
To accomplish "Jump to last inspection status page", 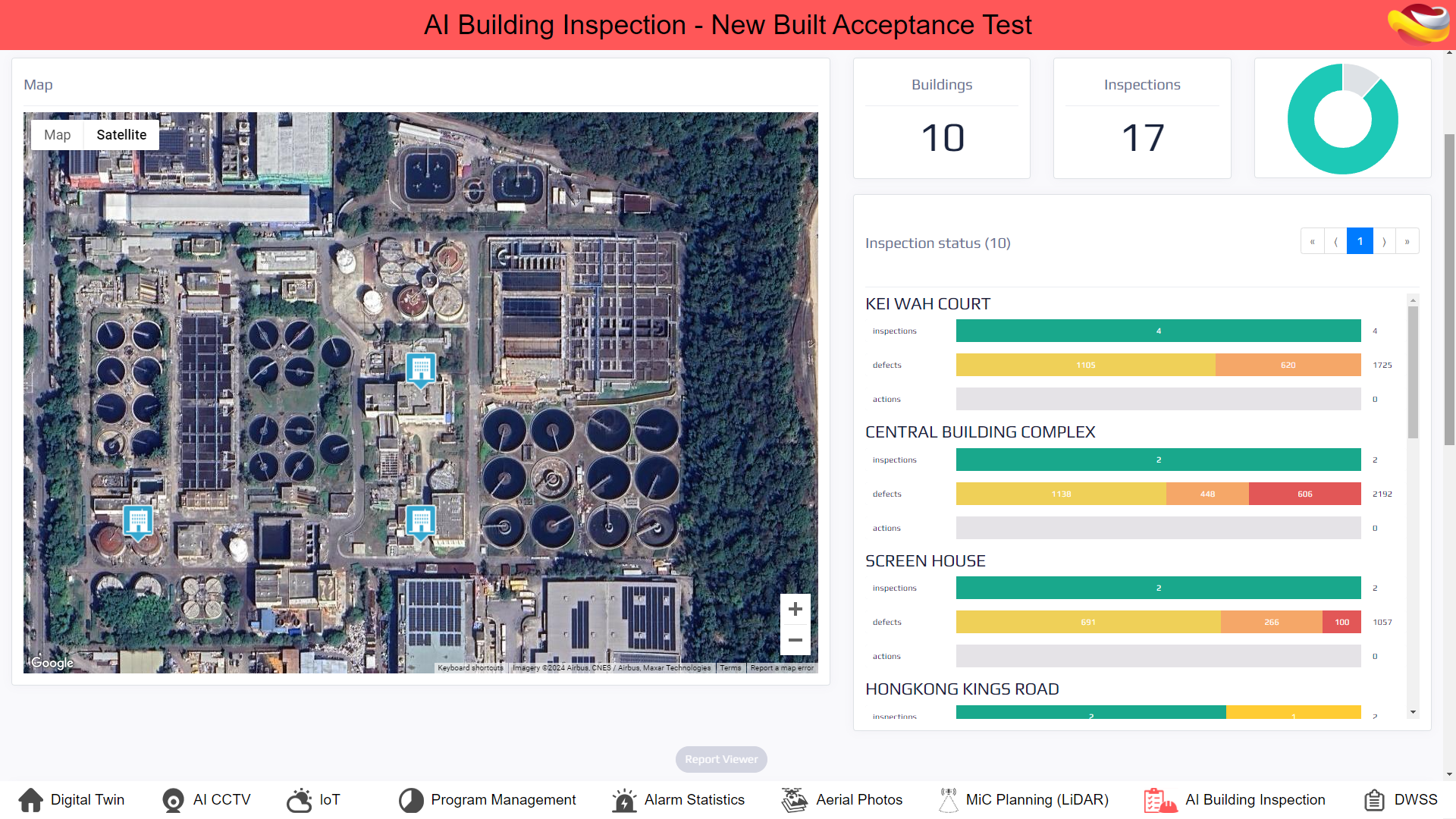I will click(1407, 241).
